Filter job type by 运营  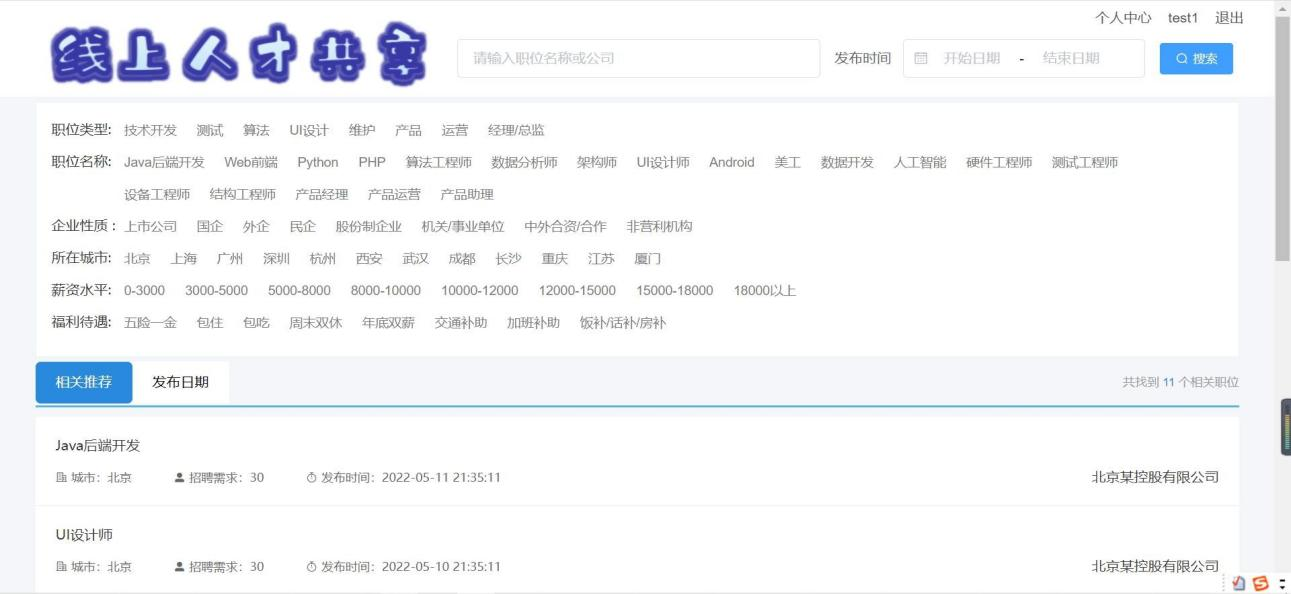(x=455, y=131)
